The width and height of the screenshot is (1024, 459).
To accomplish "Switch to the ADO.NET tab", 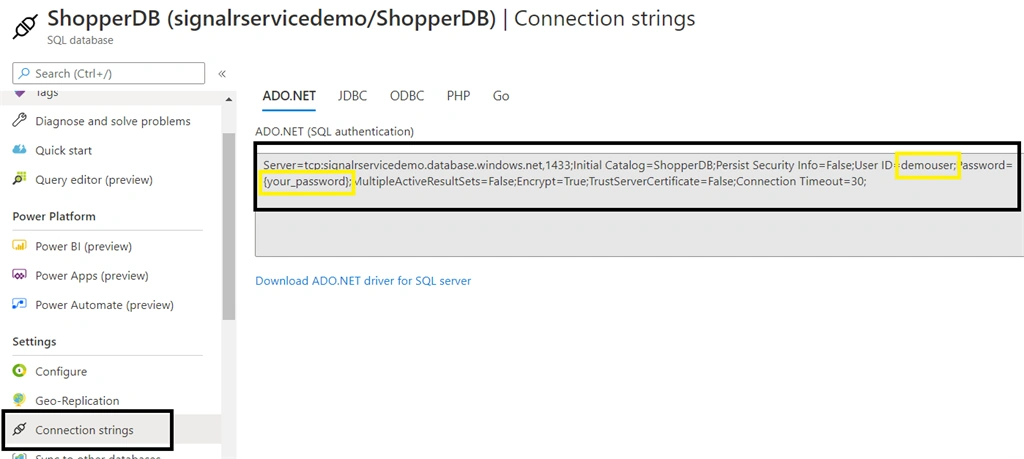I will tap(289, 96).
